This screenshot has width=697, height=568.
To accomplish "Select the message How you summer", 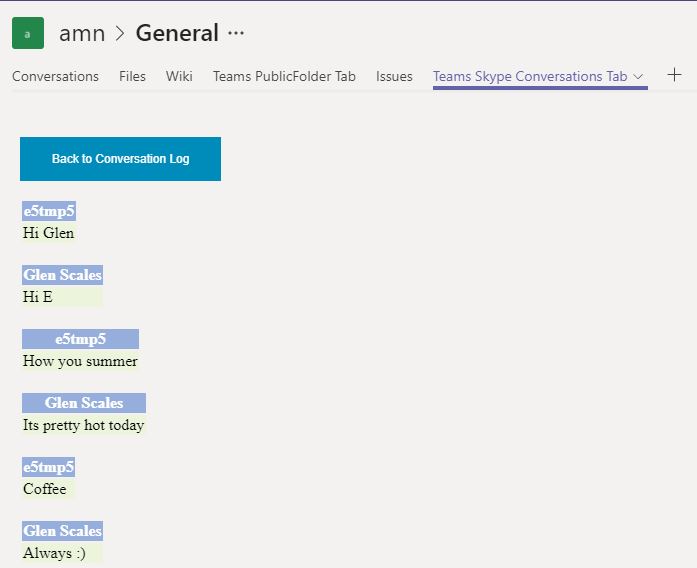I will pos(80,360).
